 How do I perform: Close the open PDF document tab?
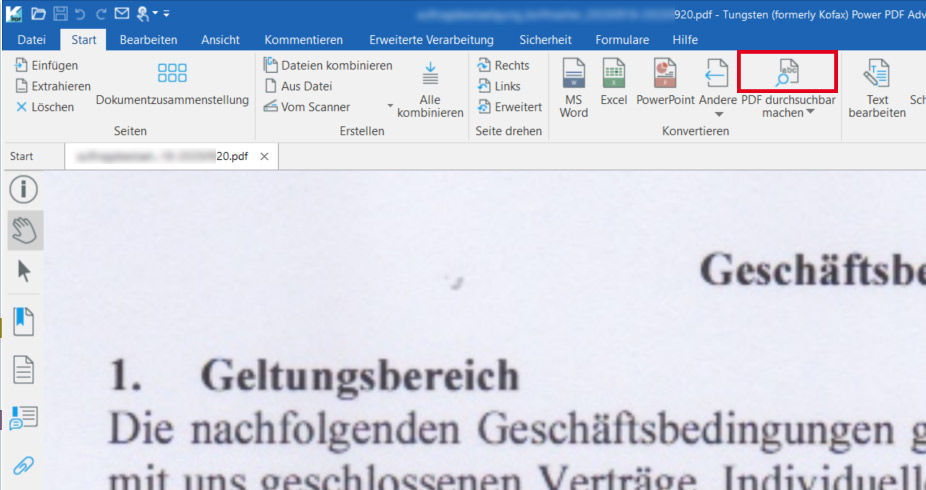[264, 157]
